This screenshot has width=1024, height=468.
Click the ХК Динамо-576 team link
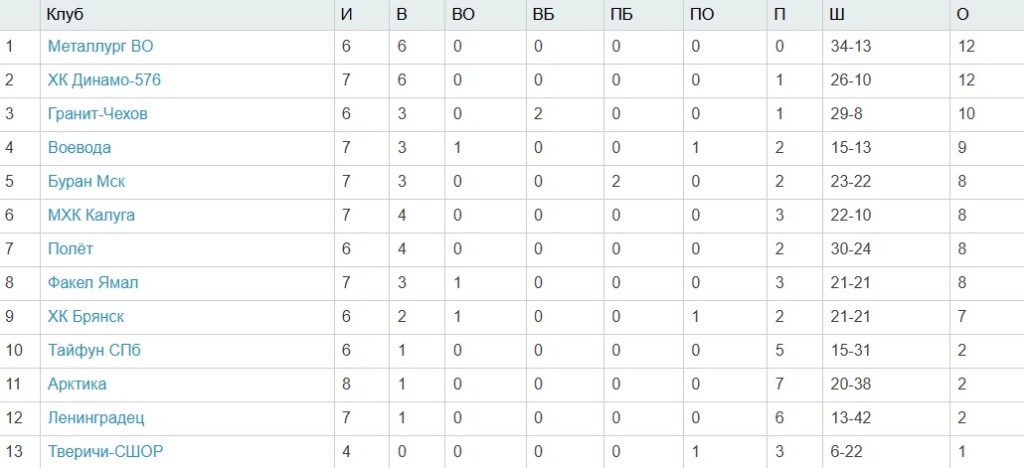click(104, 80)
